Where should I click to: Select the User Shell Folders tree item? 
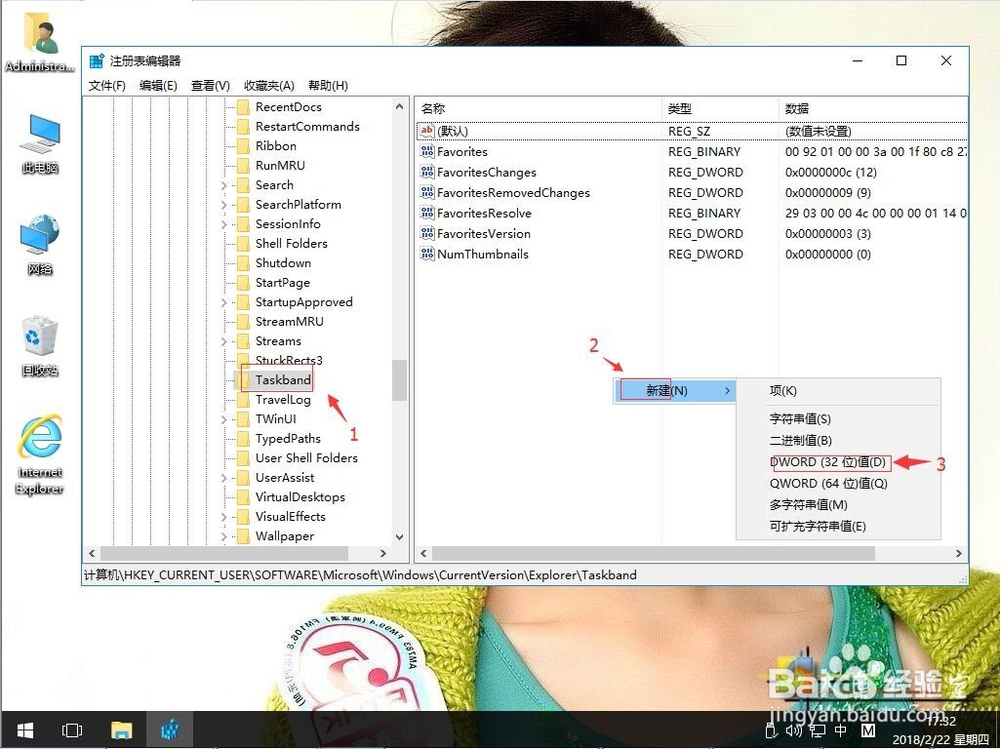[x=307, y=458]
